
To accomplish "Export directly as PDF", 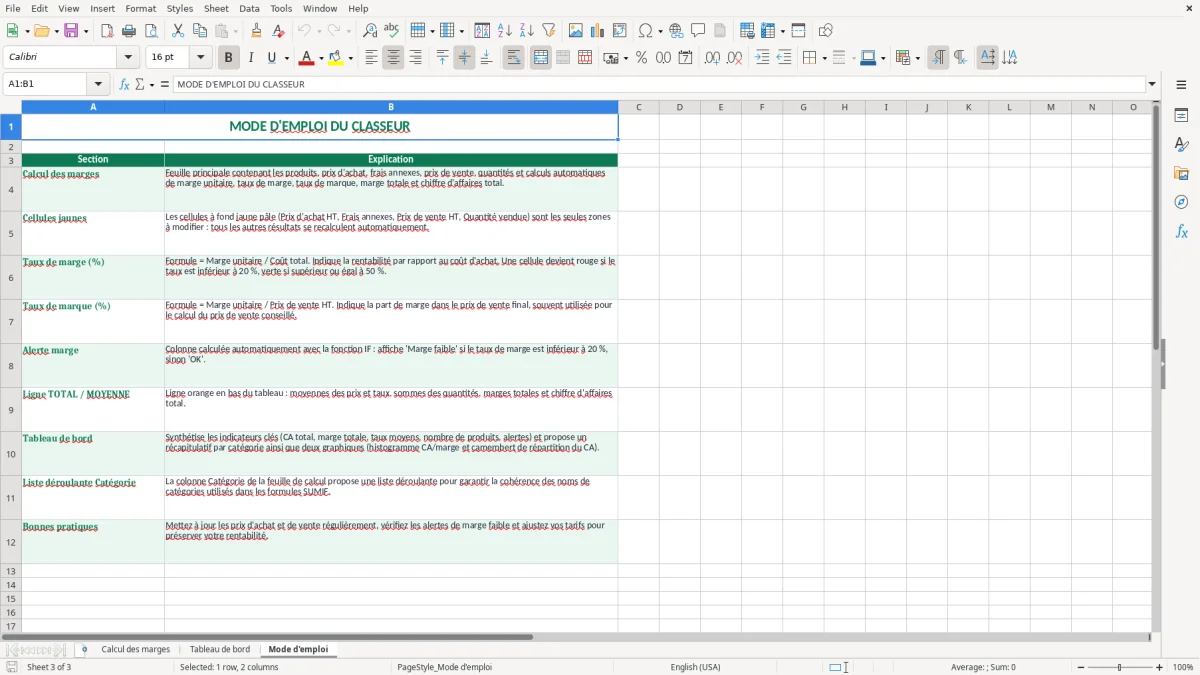I will 107,31.
